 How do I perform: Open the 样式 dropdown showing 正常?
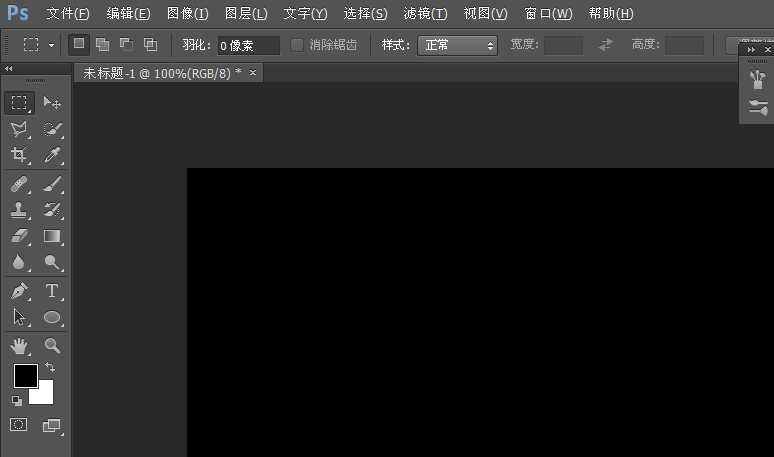(457, 45)
